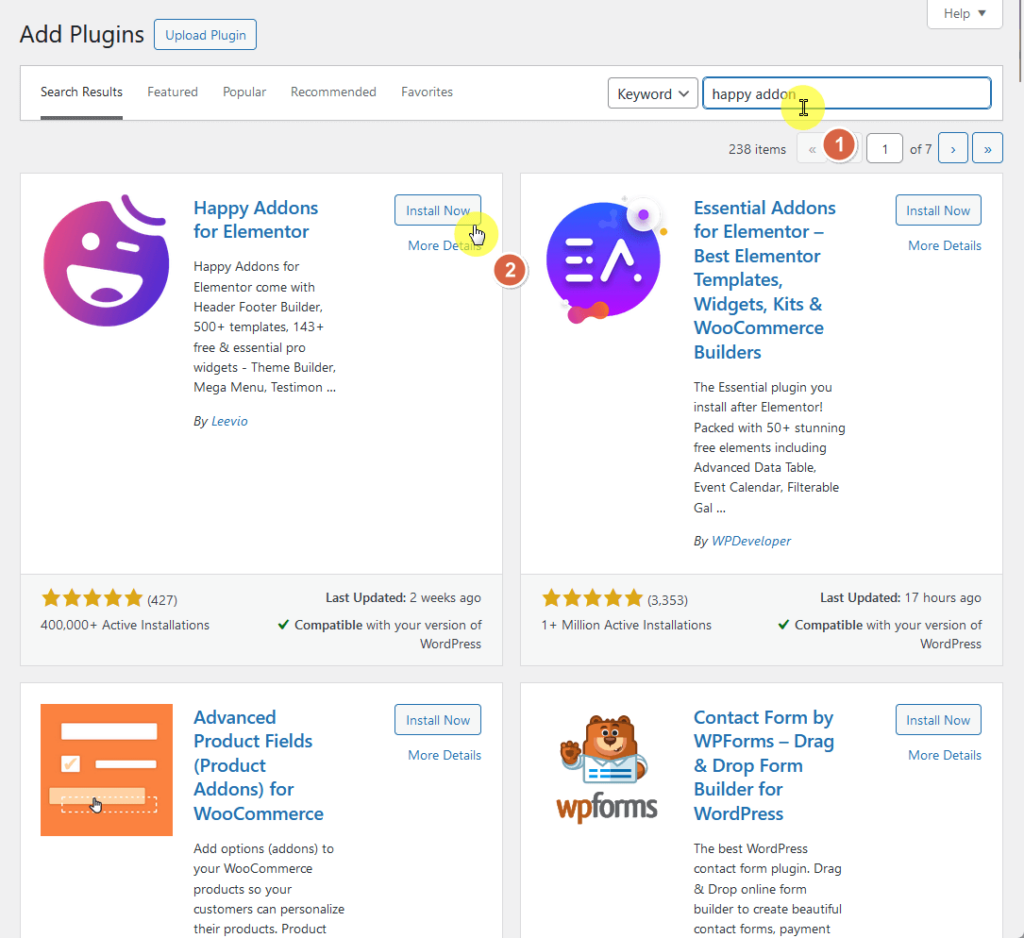Image resolution: width=1024 pixels, height=938 pixels.
Task: Click the (427) ratings count
Action: tap(162, 600)
